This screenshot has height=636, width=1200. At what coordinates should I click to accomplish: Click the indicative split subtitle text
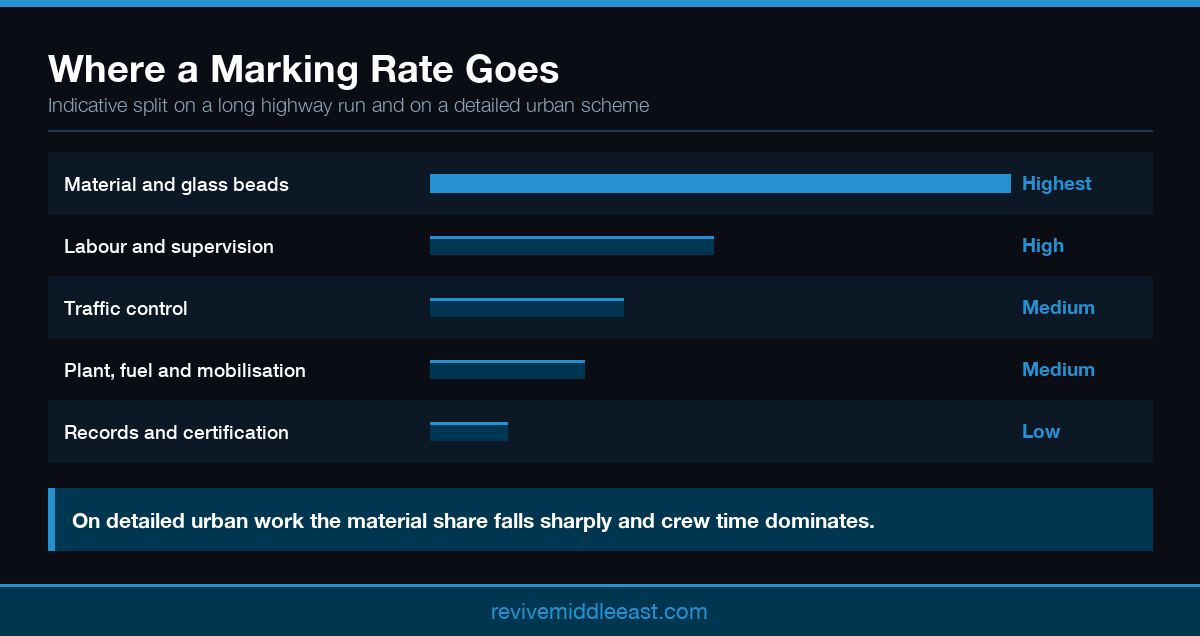348,105
